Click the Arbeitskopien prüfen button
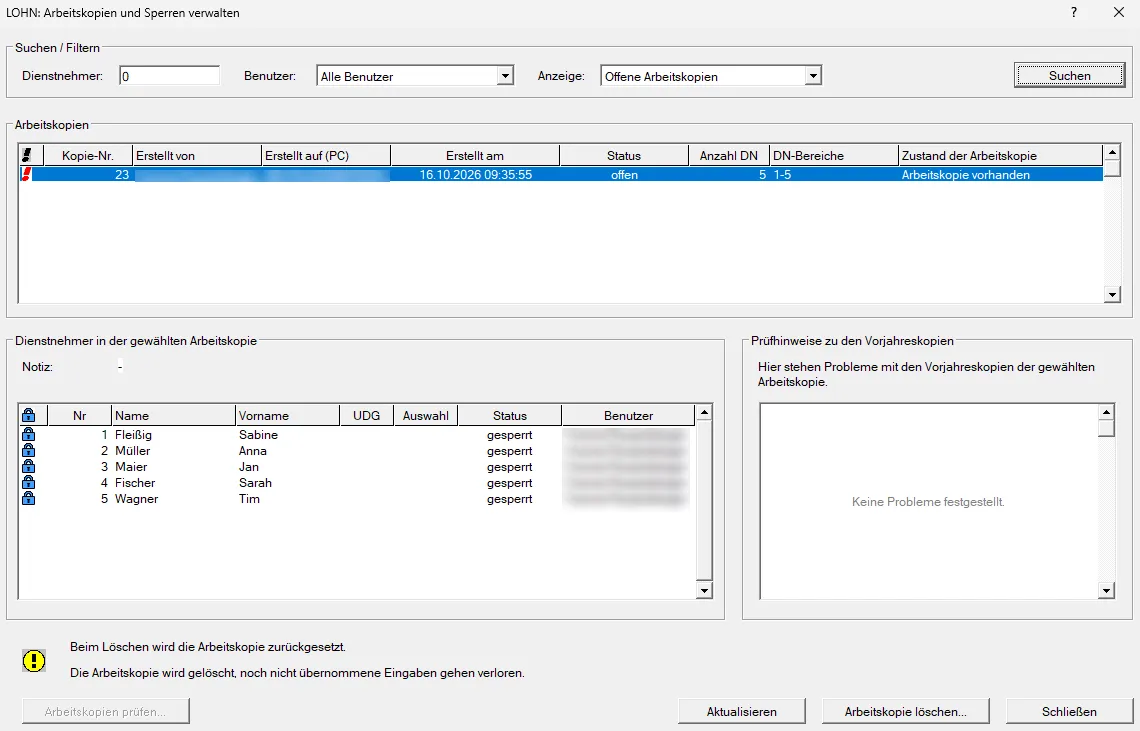This screenshot has width=1140, height=731. pyautogui.click(x=105, y=711)
